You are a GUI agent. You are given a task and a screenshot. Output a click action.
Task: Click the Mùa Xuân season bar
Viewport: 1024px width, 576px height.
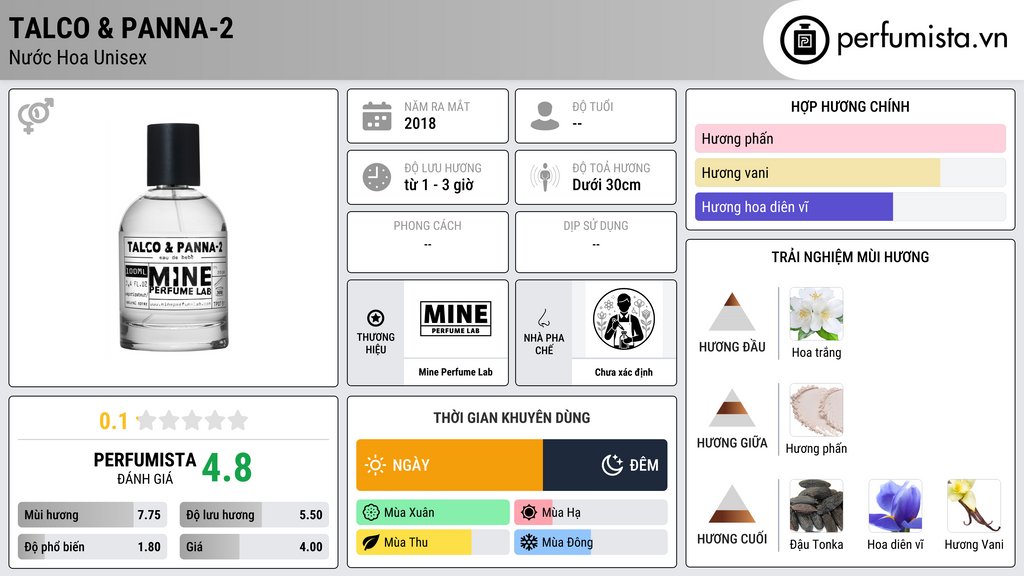click(x=433, y=513)
